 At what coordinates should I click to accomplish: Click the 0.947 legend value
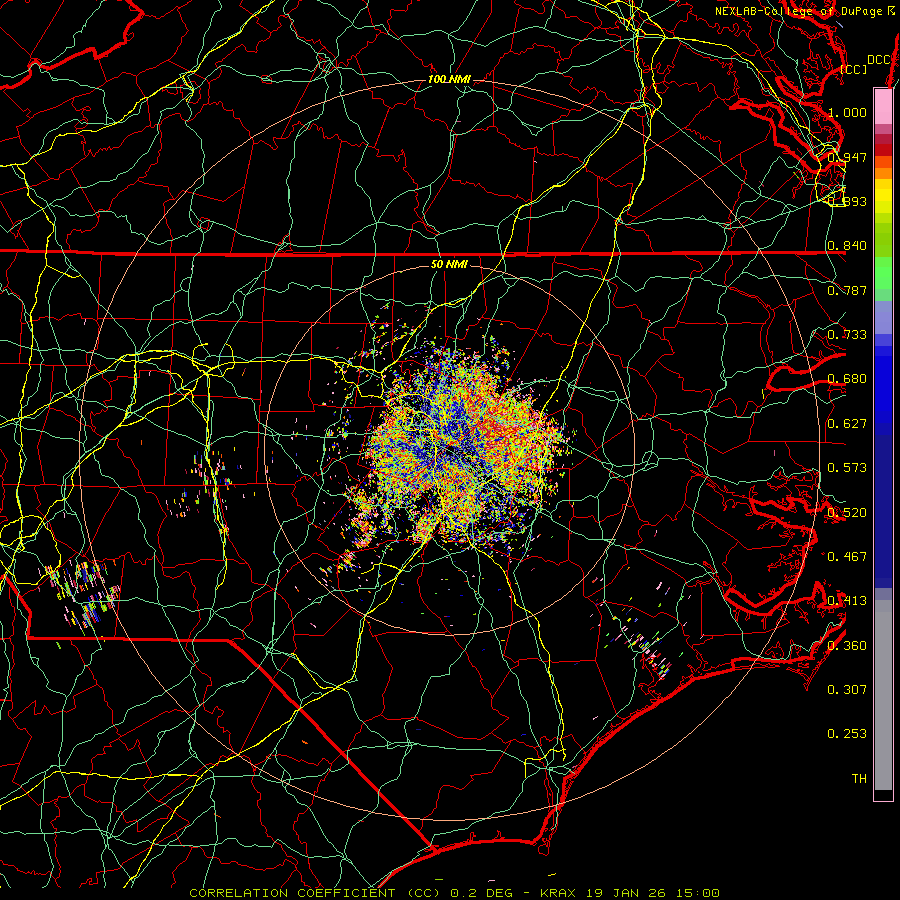[x=847, y=157]
